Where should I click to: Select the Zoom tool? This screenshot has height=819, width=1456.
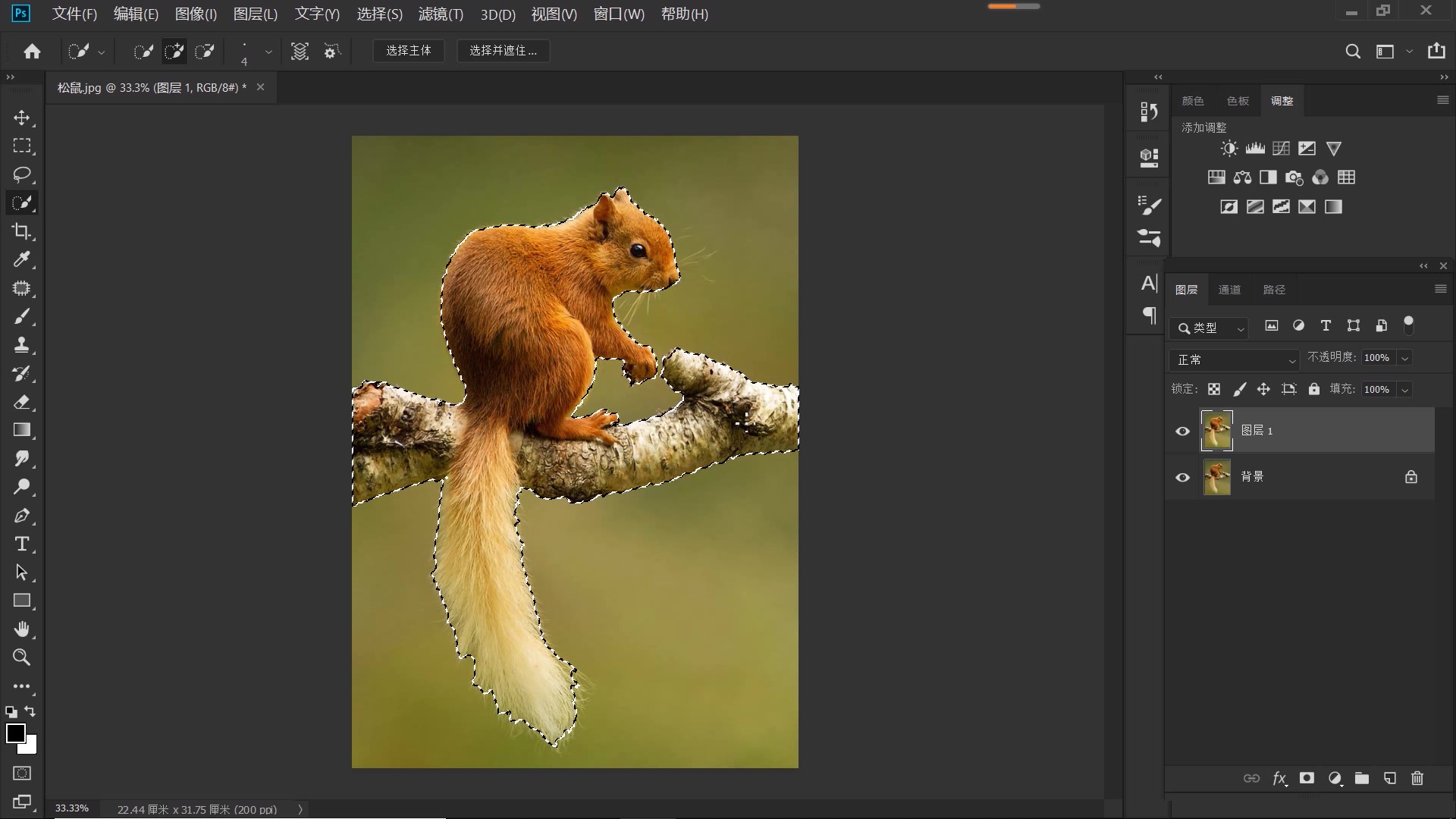click(x=21, y=657)
